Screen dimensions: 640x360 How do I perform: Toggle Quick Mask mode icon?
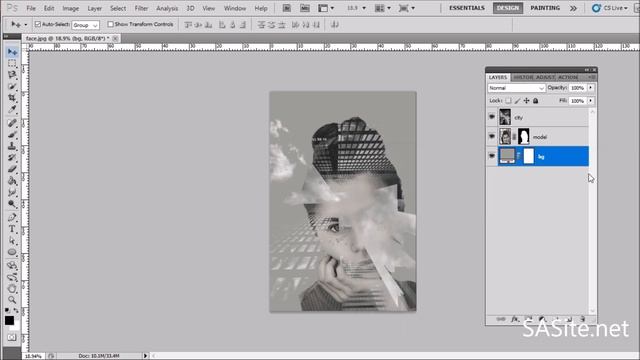click(x=12, y=338)
